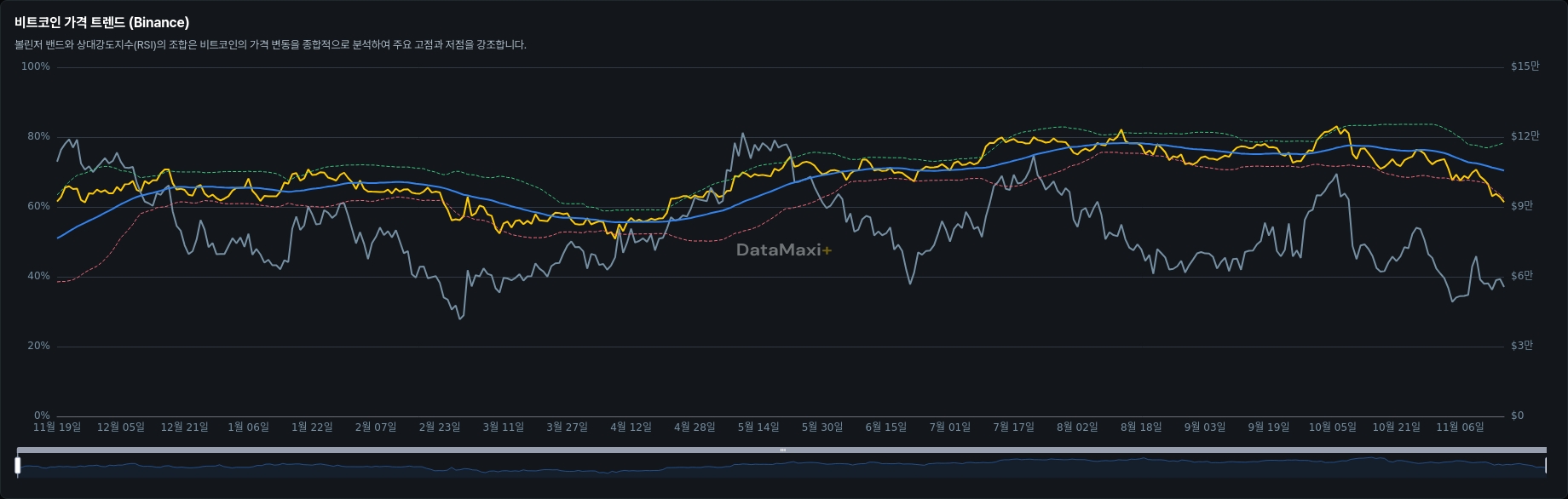This screenshot has height=499, width=1568.
Task: Click the DataMaxi+ watermark logo
Action: coord(783,249)
